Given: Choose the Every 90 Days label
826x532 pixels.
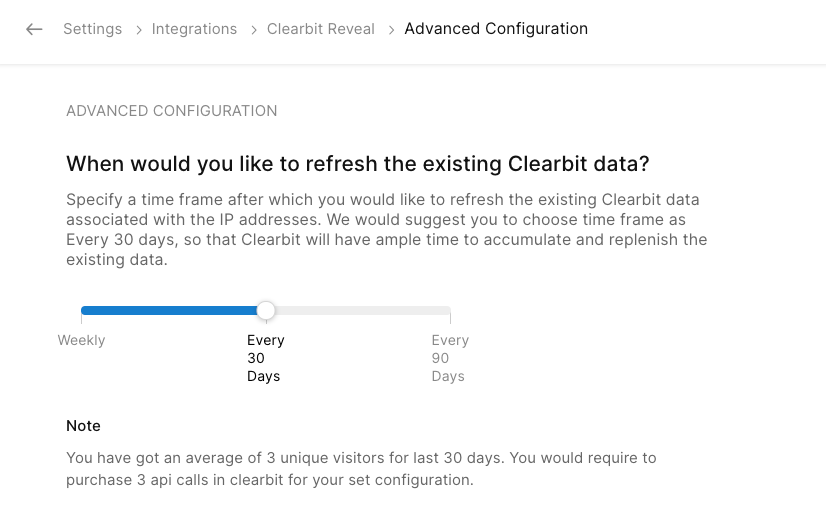Looking at the screenshot, I should click(x=449, y=358).
